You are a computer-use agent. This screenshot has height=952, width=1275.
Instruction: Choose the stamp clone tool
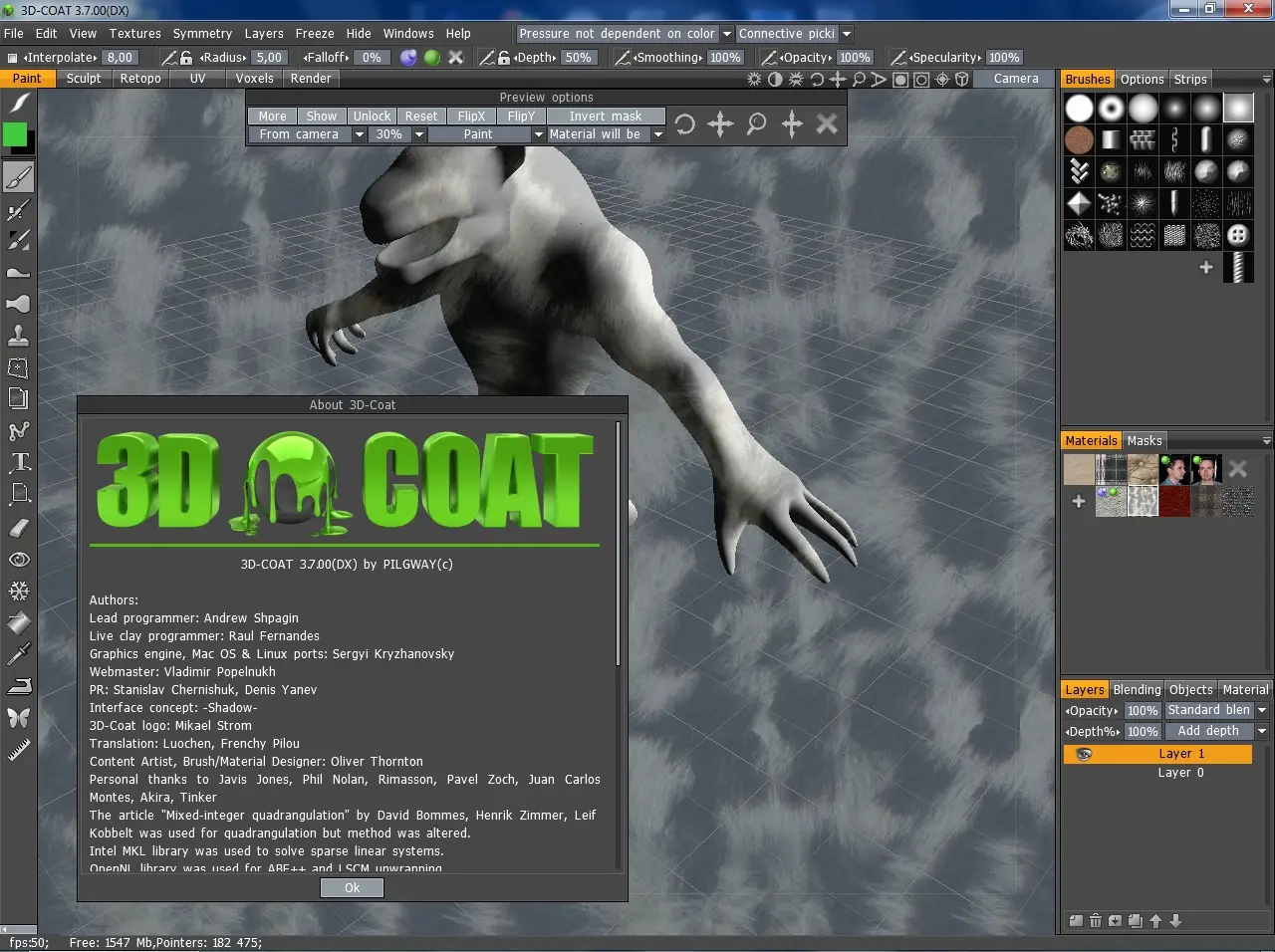click(x=19, y=335)
